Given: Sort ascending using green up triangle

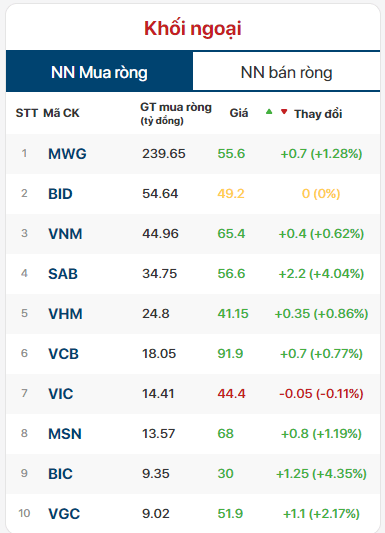Looking at the screenshot, I should coord(269,111).
